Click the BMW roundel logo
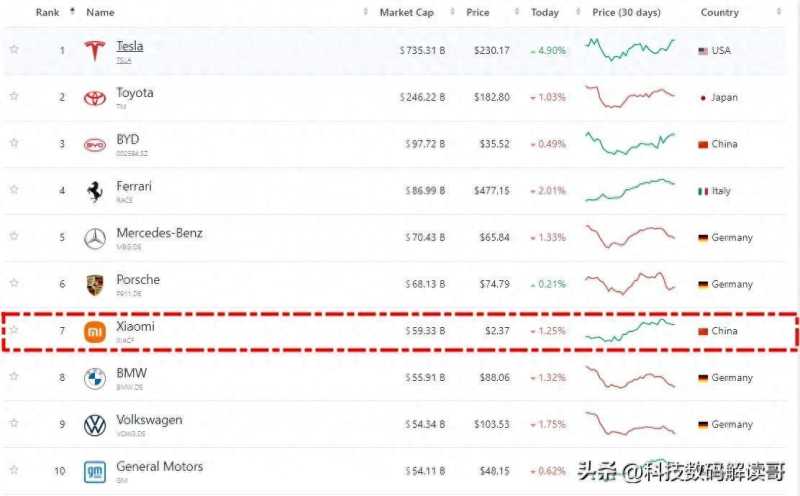800x496 pixels. click(x=95, y=378)
